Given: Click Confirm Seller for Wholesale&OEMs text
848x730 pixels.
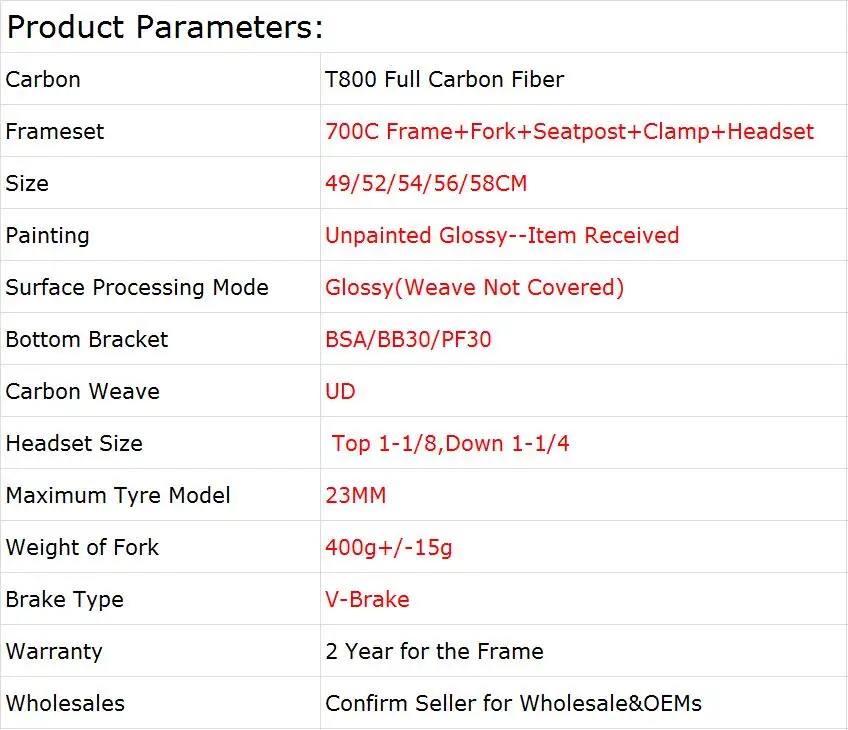Looking at the screenshot, I should [513, 704].
